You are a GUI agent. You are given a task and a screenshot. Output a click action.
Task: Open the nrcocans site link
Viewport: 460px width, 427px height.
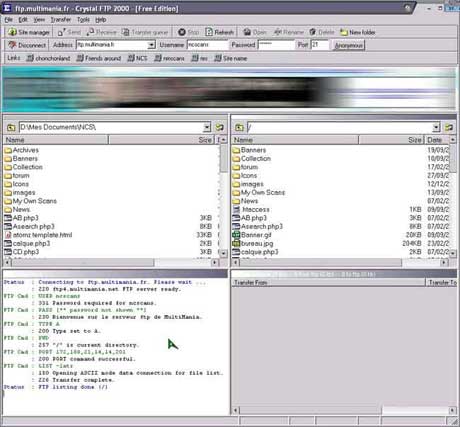coord(169,58)
